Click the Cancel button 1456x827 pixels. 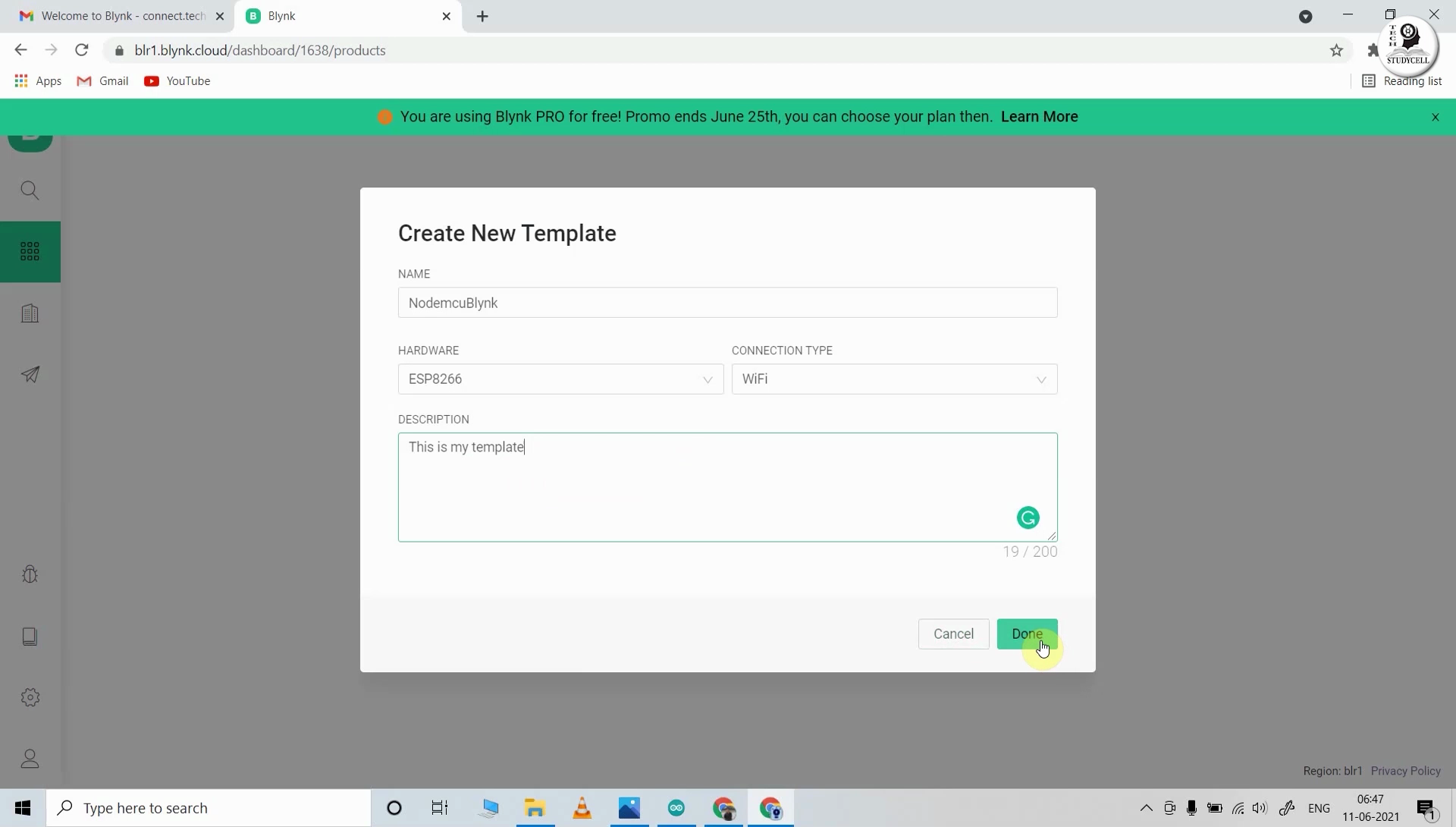tap(953, 634)
